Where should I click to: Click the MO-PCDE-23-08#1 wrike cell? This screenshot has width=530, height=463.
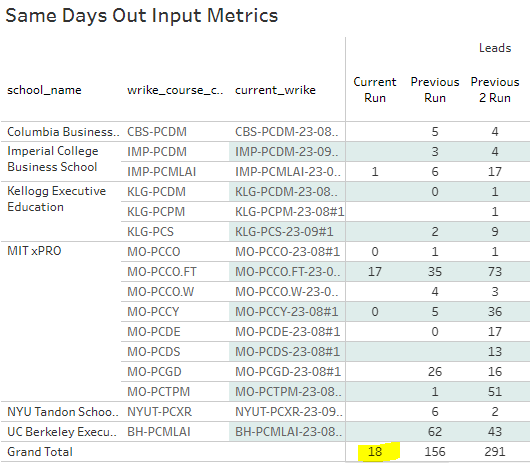[288, 332]
